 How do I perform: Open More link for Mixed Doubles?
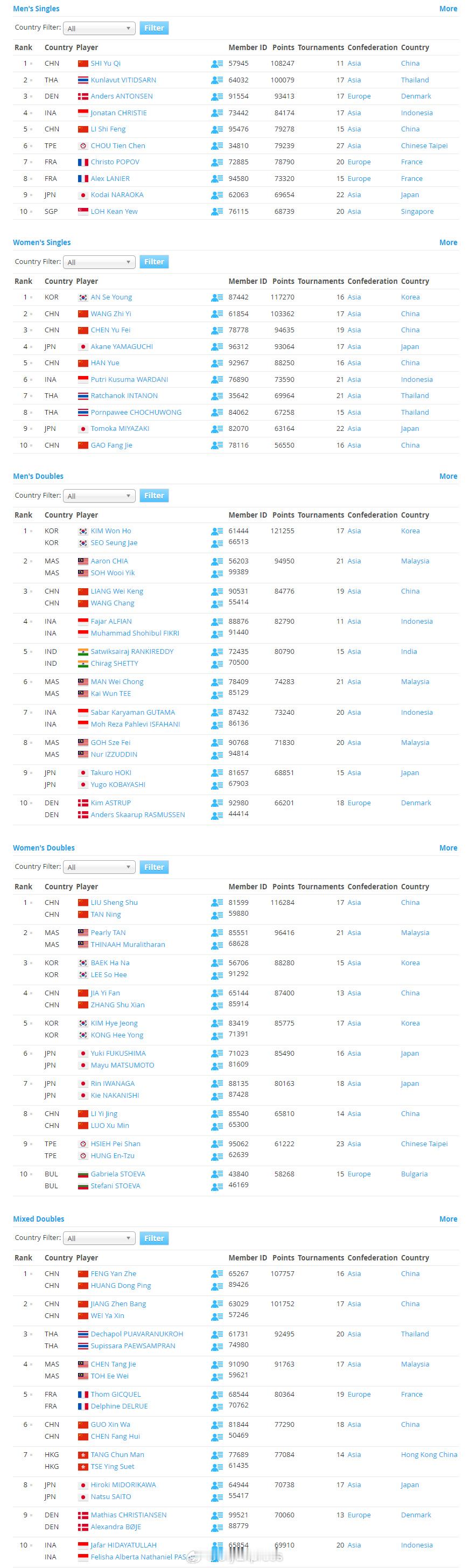point(448,1218)
